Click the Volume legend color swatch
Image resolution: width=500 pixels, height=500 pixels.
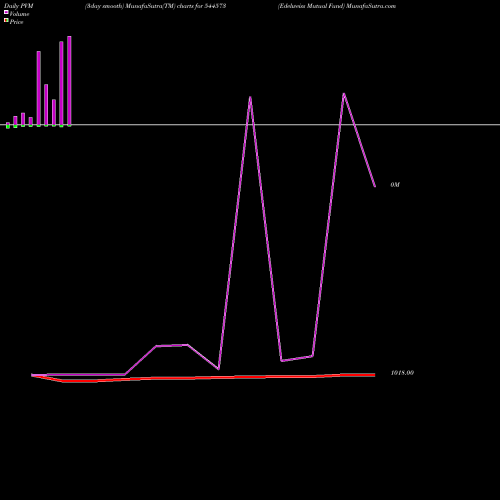tap(6, 12)
